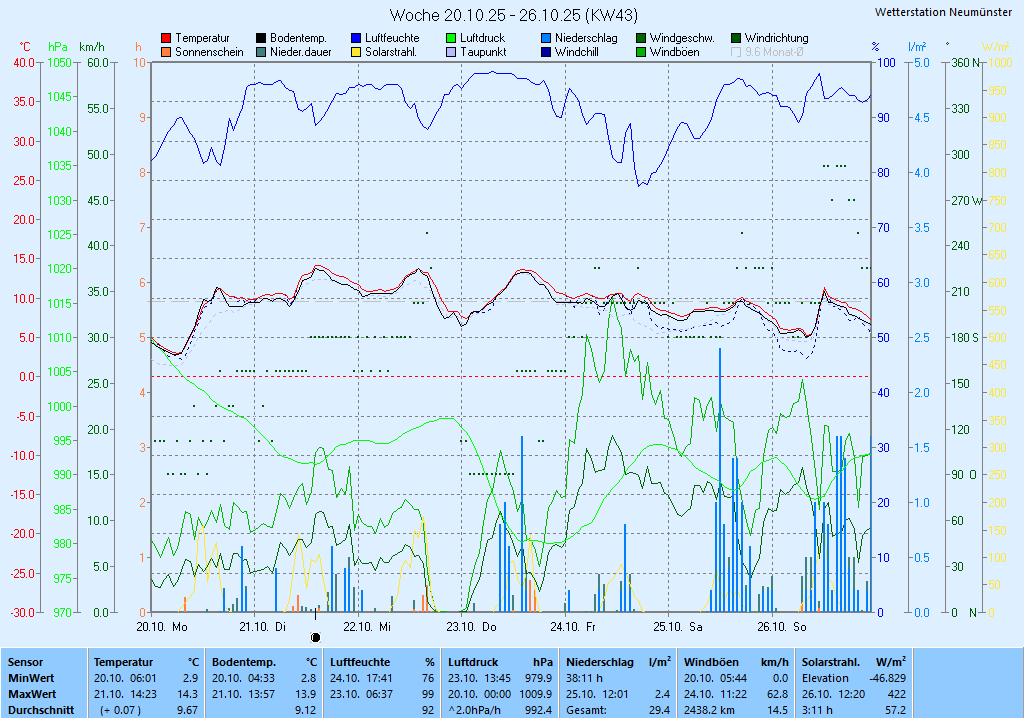Click the light blue Niederschlag legend square
1024x718 pixels.
[546, 38]
